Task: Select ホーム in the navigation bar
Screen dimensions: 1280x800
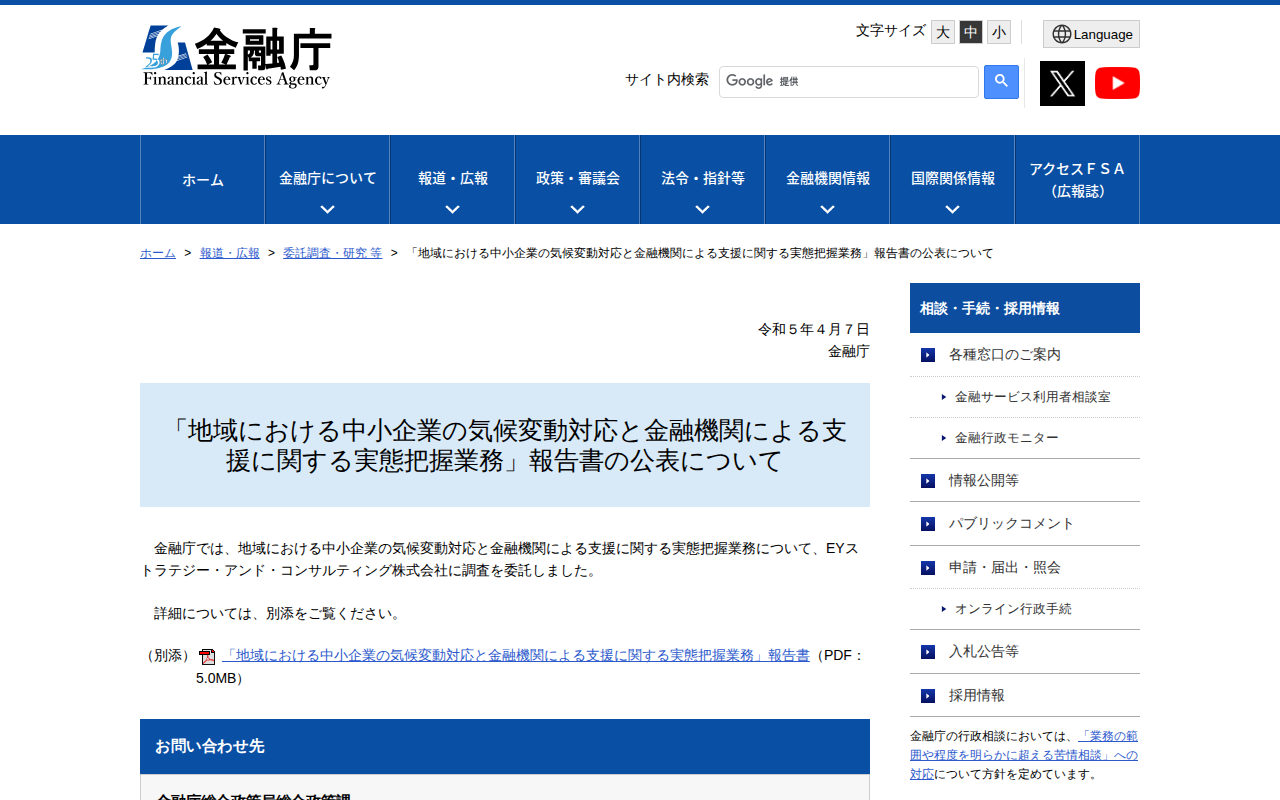Action: tap(202, 179)
